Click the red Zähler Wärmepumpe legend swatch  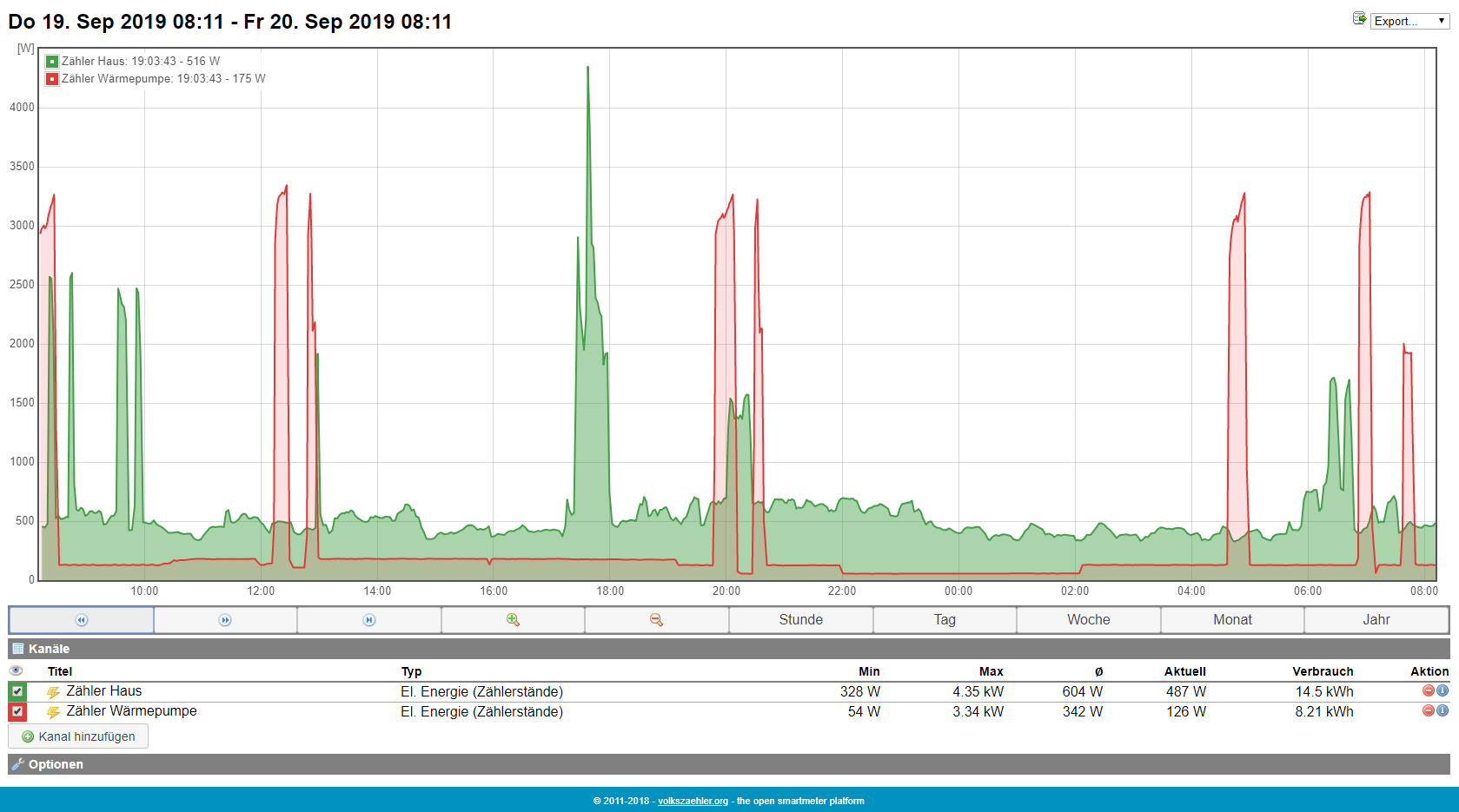click(x=52, y=79)
